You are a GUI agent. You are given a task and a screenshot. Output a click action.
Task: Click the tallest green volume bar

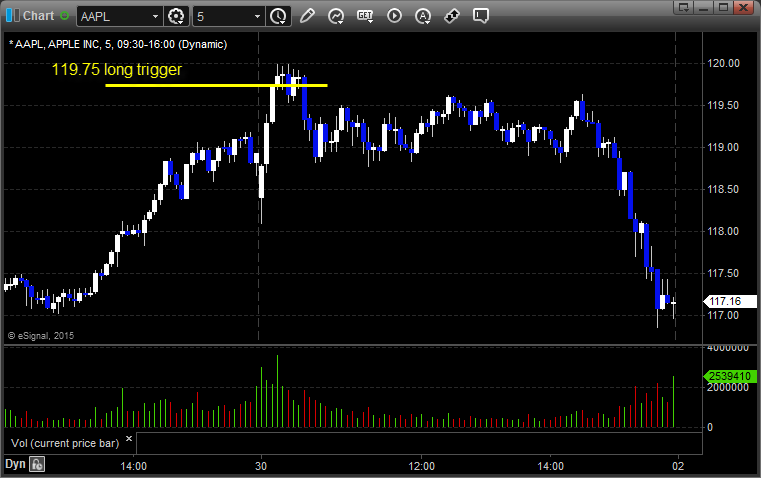point(277,391)
